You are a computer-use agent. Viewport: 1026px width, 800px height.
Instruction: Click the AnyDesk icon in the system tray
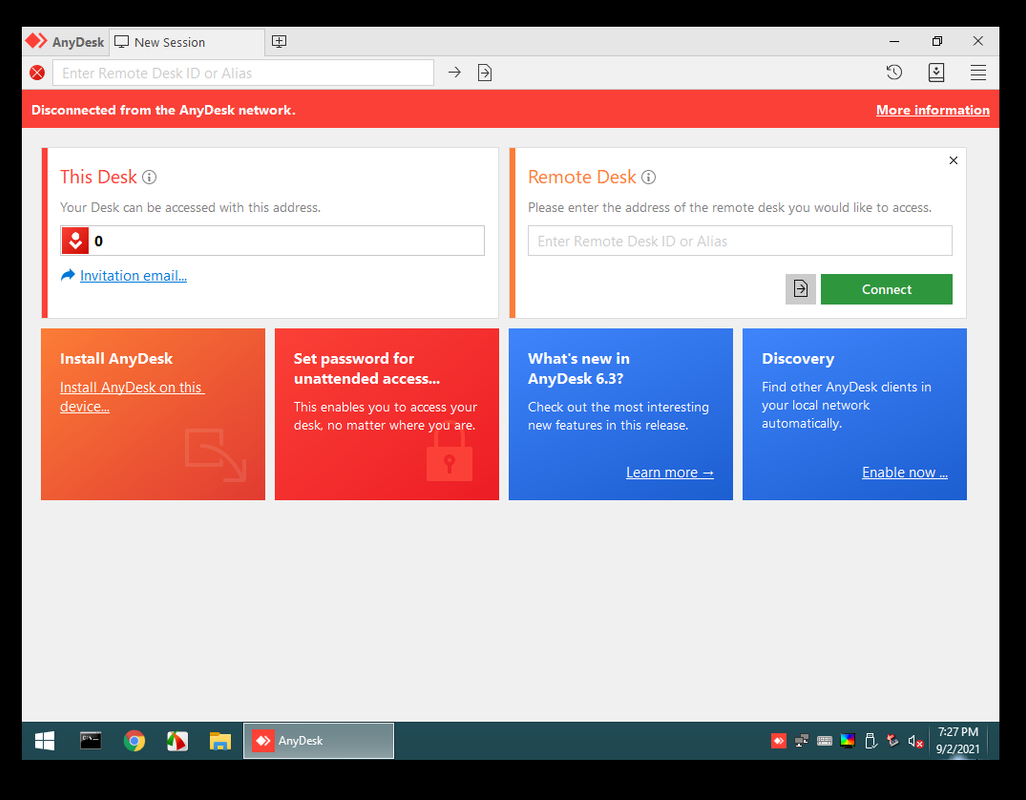(x=779, y=741)
